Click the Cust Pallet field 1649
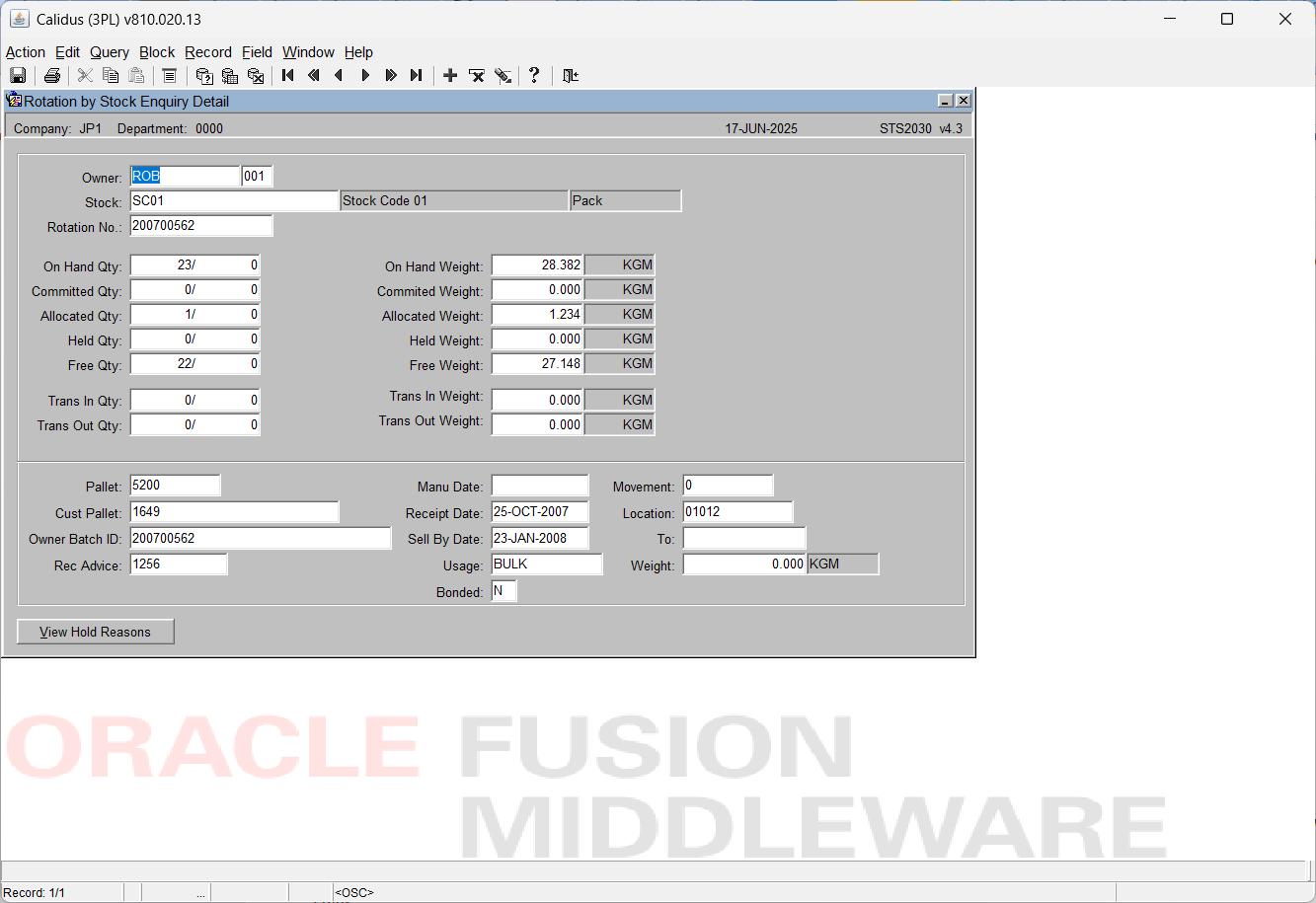 (234, 512)
